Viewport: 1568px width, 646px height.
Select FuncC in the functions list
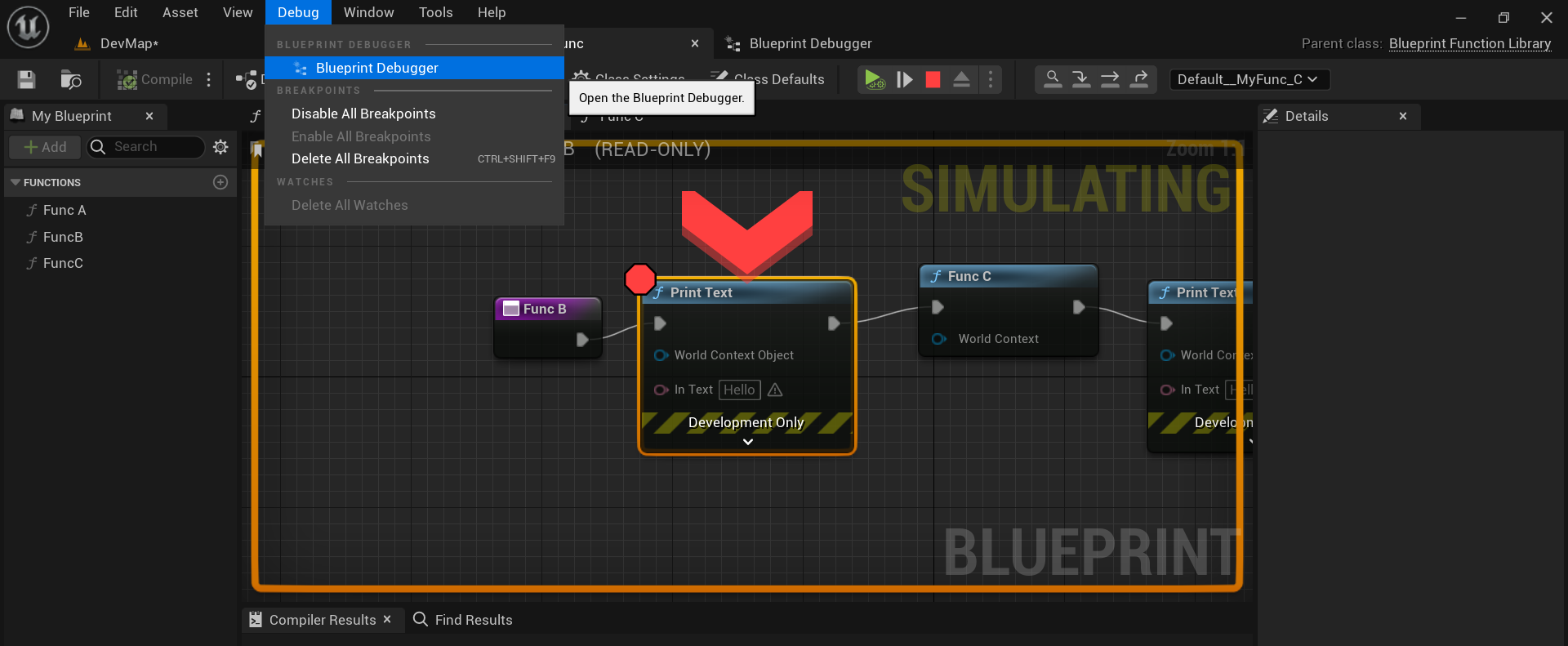click(x=63, y=263)
